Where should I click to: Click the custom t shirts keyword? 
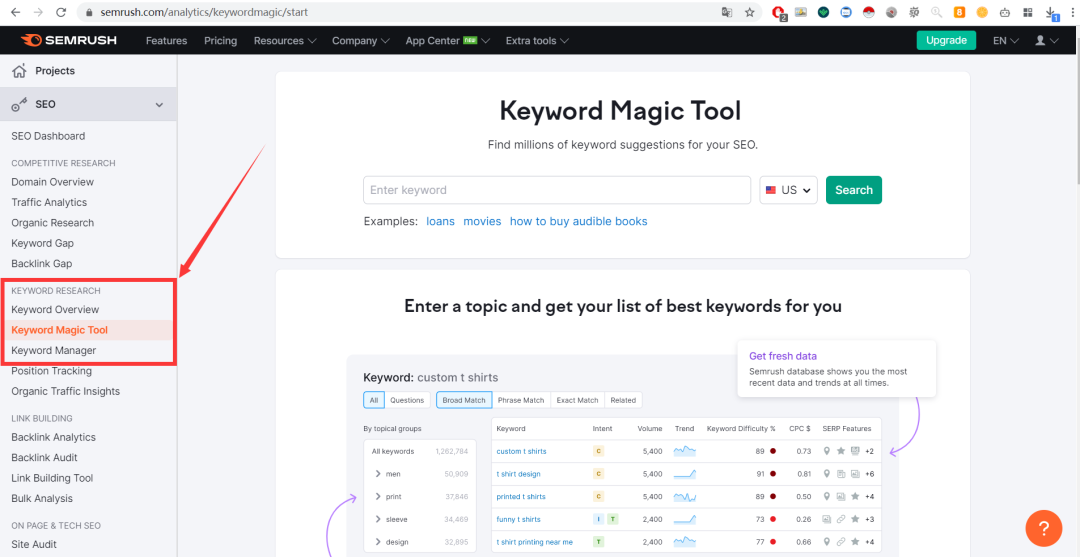coord(521,451)
